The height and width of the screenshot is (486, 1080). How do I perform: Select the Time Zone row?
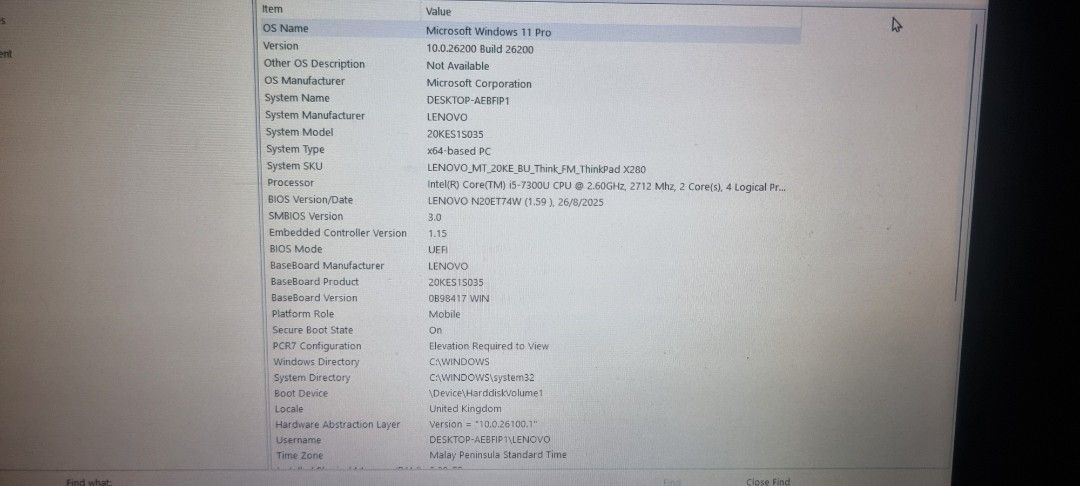pyautogui.click(x=529, y=455)
